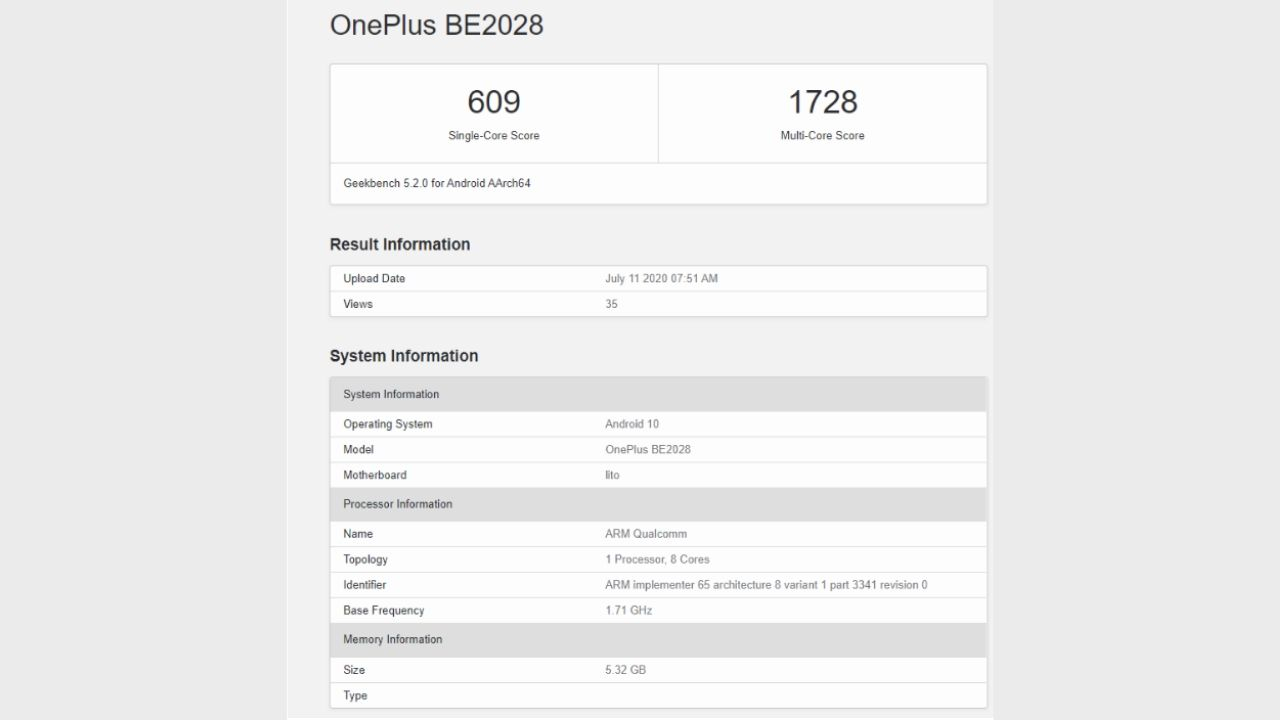Click the System Information table header row
1280x720 pixels.
658,394
